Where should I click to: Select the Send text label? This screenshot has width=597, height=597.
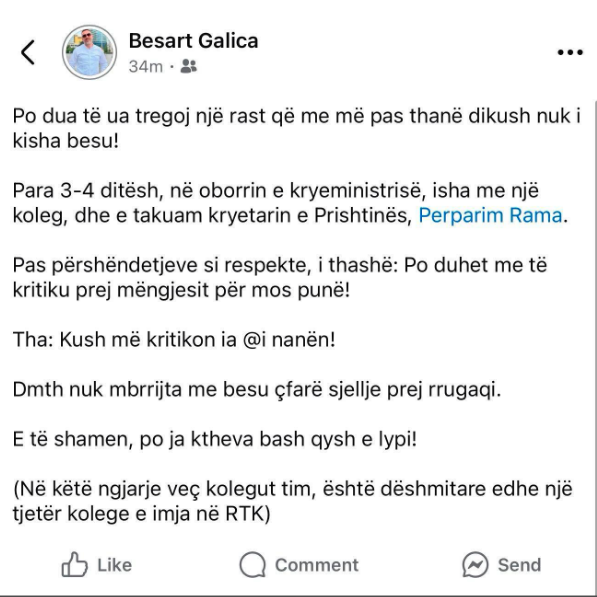tap(519, 565)
